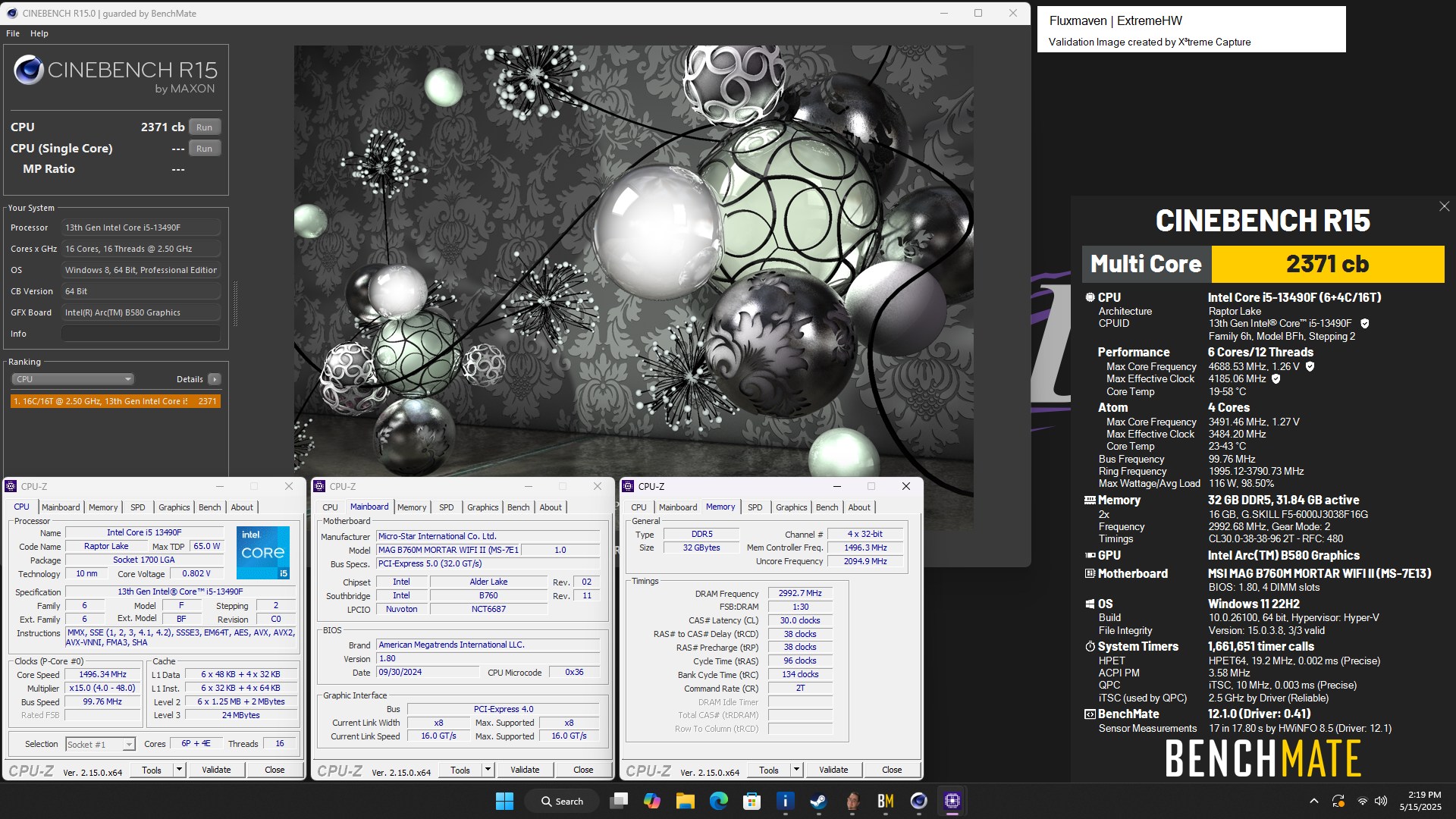Open Microsoft Edge taskbar icon
The width and height of the screenshot is (1456, 819).
[x=719, y=801]
